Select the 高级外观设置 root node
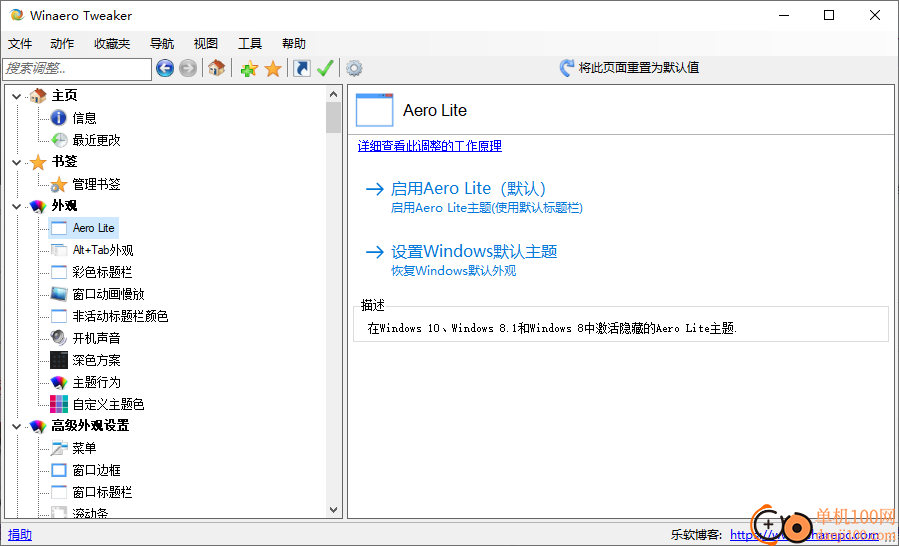Viewport: 899px width, 546px height. 90,426
